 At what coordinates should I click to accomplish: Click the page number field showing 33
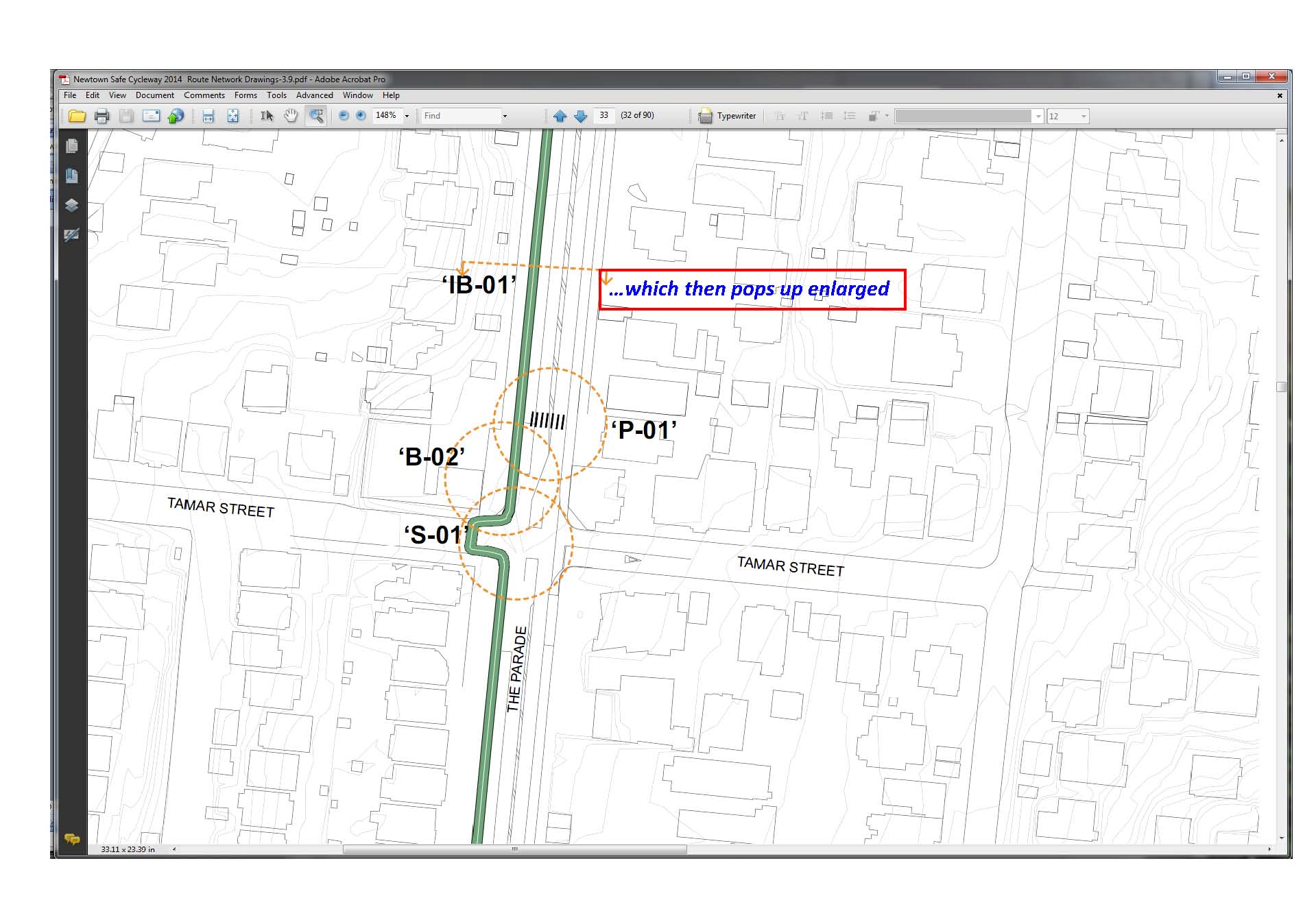603,116
